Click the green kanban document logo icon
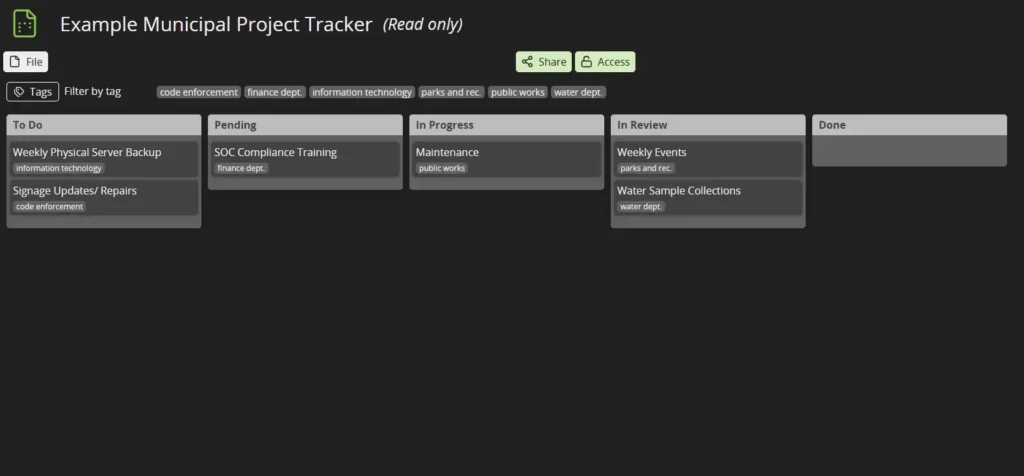Image resolution: width=1024 pixels, height=476 pixels. (x=25, y=24)
